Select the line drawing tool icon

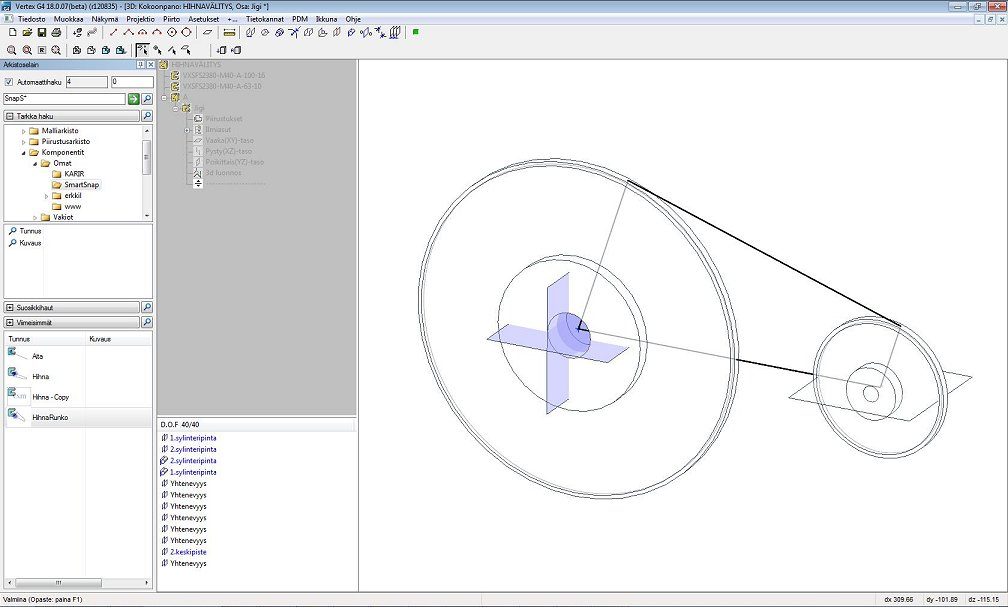pyautogui.click(x=113, y=33)
